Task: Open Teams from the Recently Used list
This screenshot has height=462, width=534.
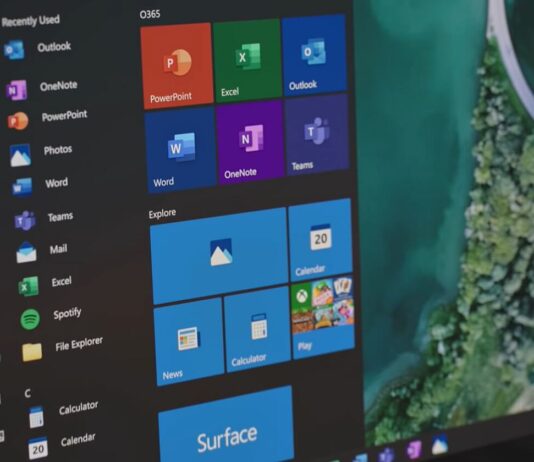Action: coord(44,219)
